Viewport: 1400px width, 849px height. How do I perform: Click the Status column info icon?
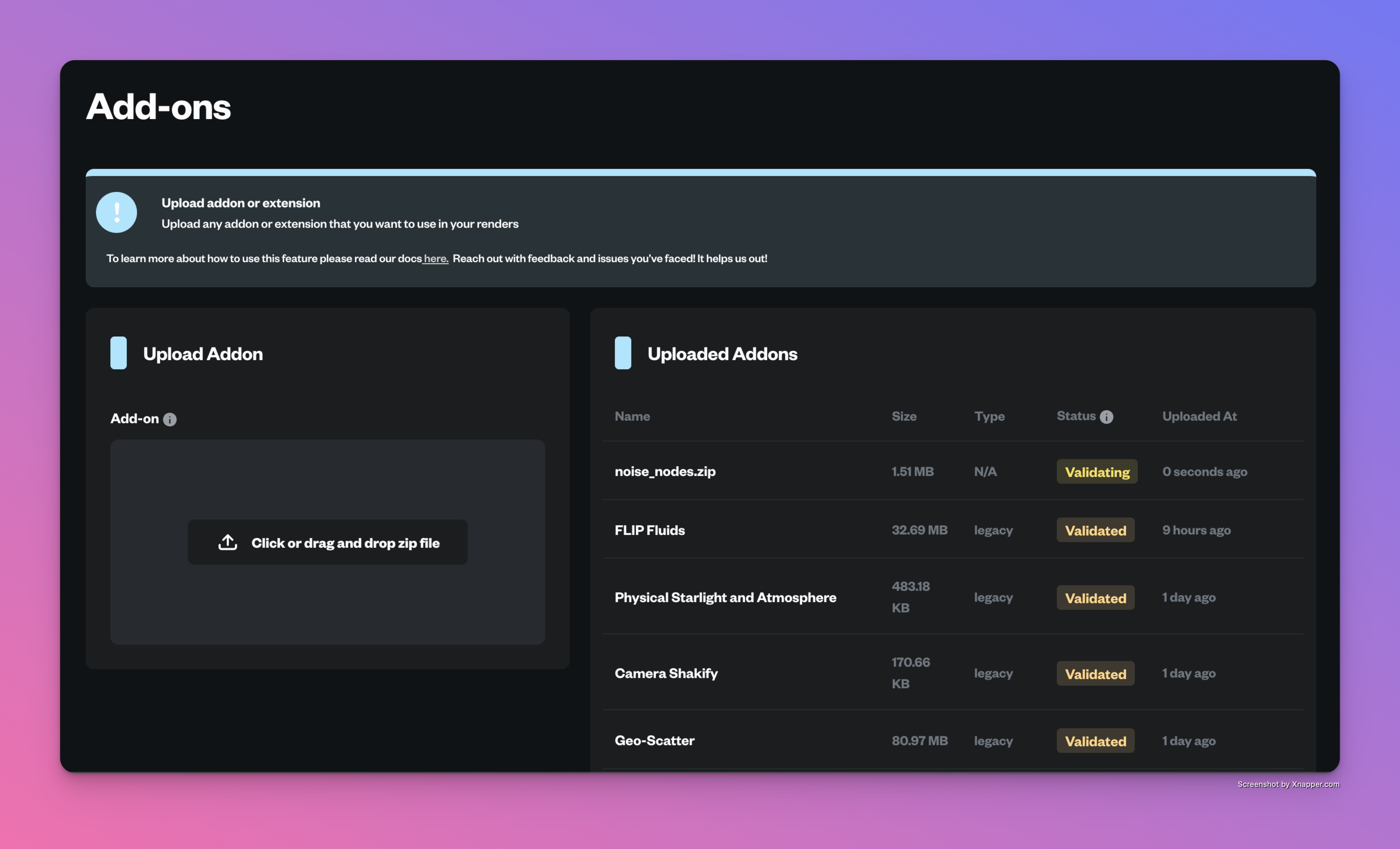1106,417
